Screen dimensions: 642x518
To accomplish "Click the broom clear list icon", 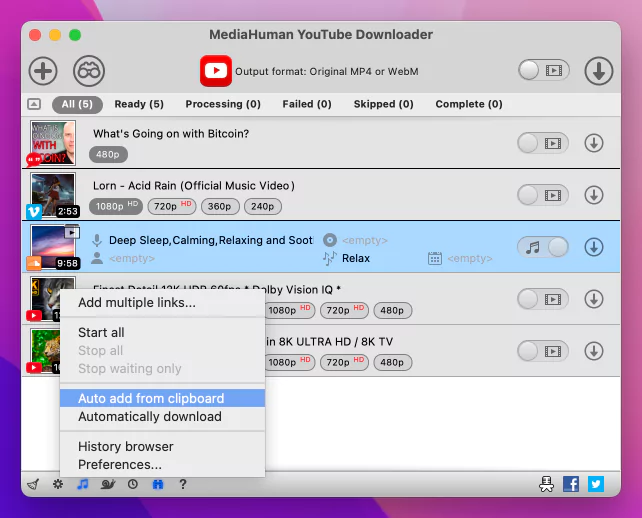I will click(33, 484).
